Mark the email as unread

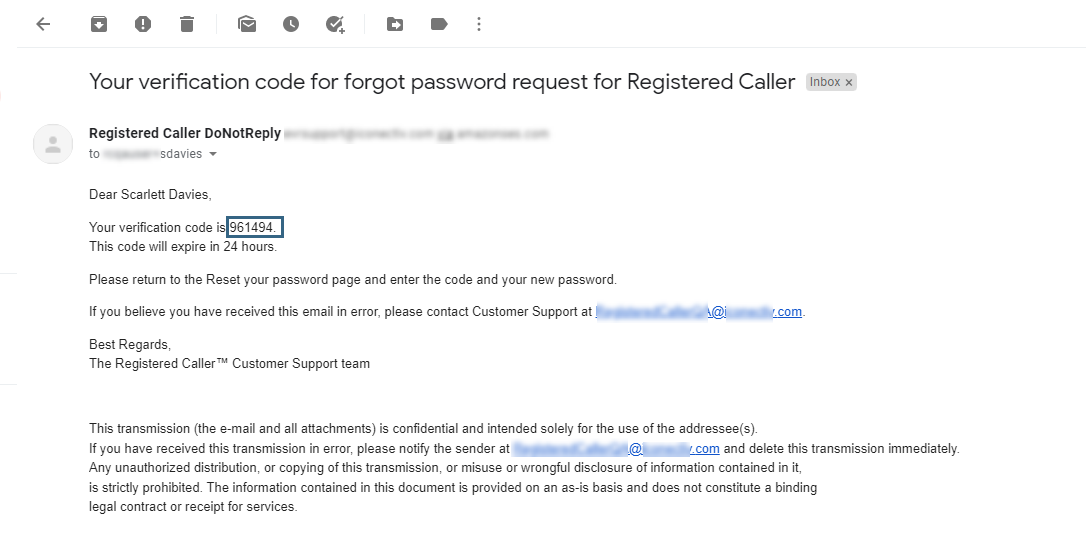(x=247, y=24)
